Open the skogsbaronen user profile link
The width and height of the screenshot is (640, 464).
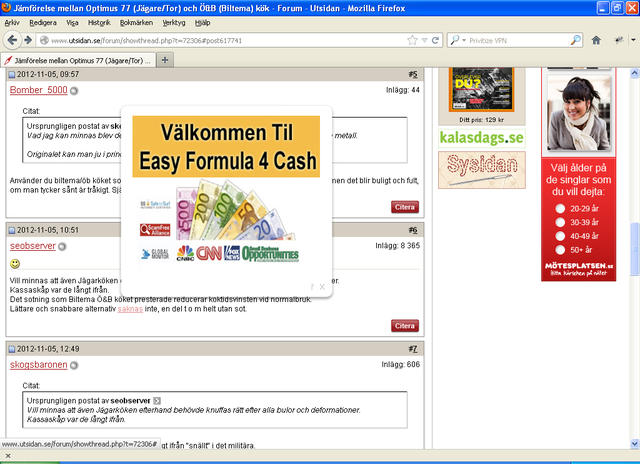(38, 364)
